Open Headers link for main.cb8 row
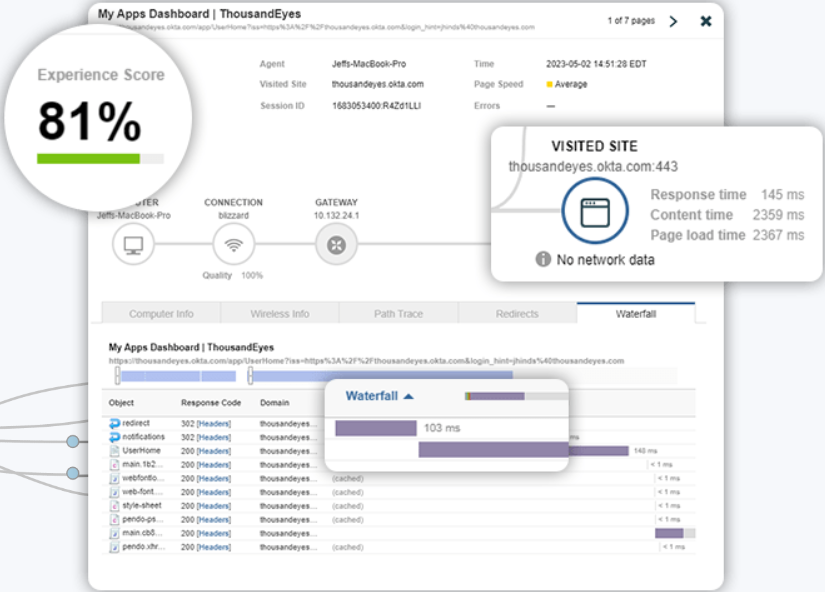Screen dimensions: 825x592 point(214,534)
